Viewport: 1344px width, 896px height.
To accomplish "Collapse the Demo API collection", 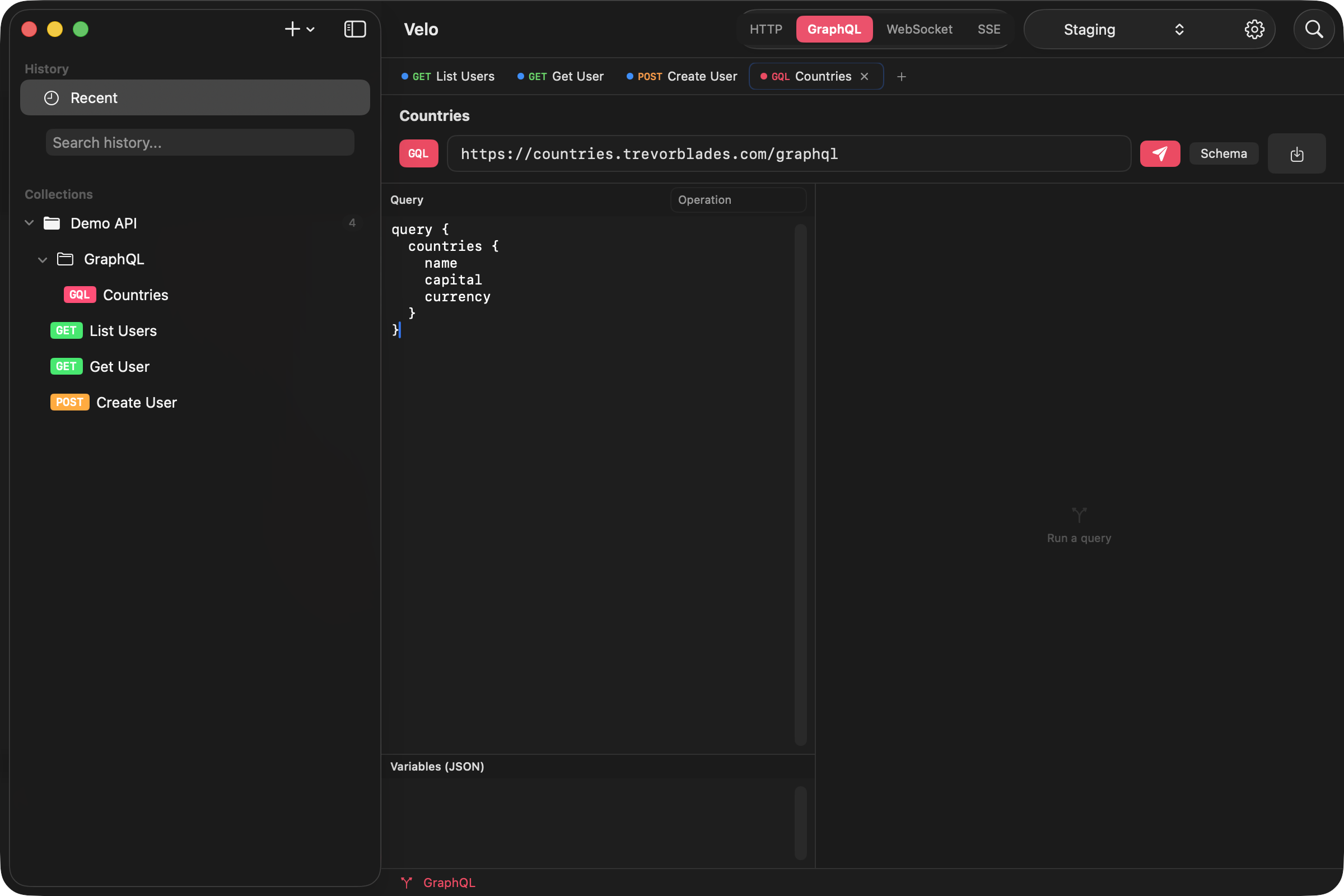I will [29, 223].
